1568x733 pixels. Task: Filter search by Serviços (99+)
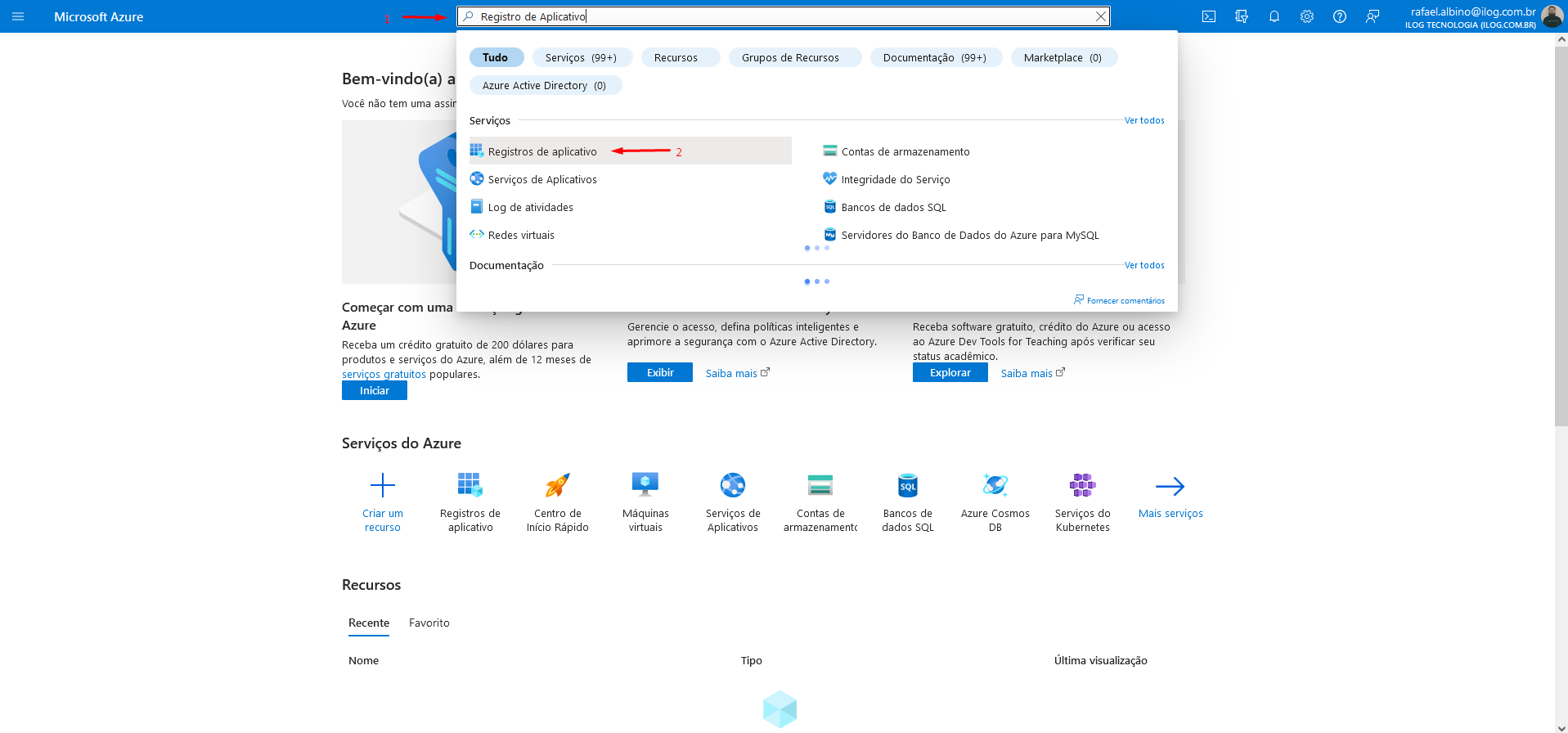pos(582,57)
